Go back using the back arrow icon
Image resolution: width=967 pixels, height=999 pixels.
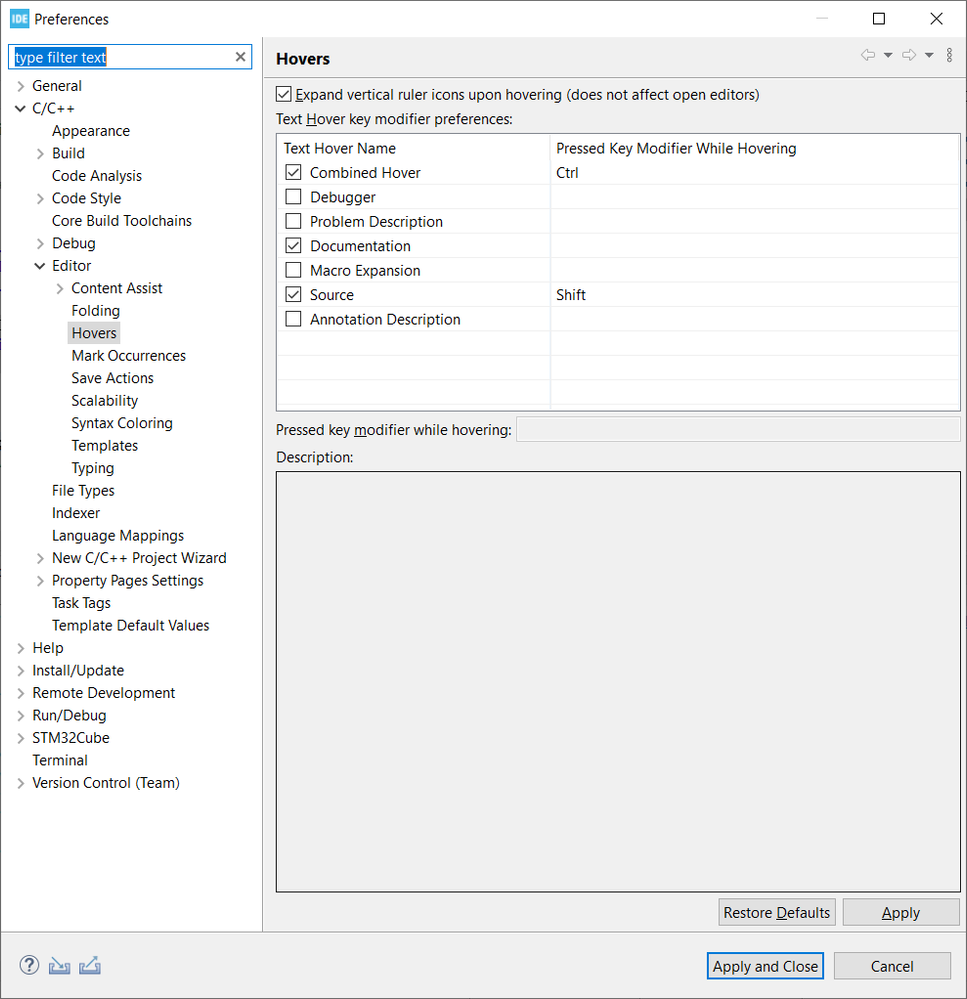tap(867, 56)
